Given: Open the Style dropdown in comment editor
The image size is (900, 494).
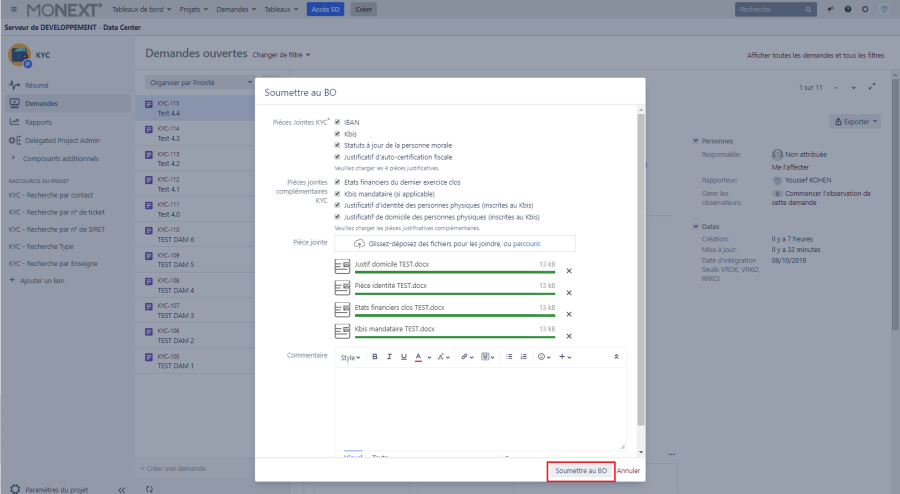Looking at the screenshot, I should [349, 357].
